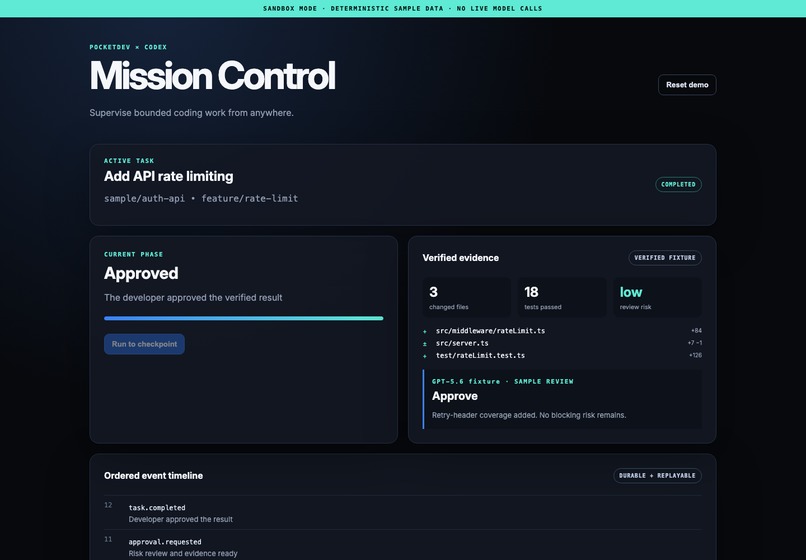Click the Approved phase heading
Image resolution: width=806 pixels, height=560 pixels.
(x=141, y=273)
